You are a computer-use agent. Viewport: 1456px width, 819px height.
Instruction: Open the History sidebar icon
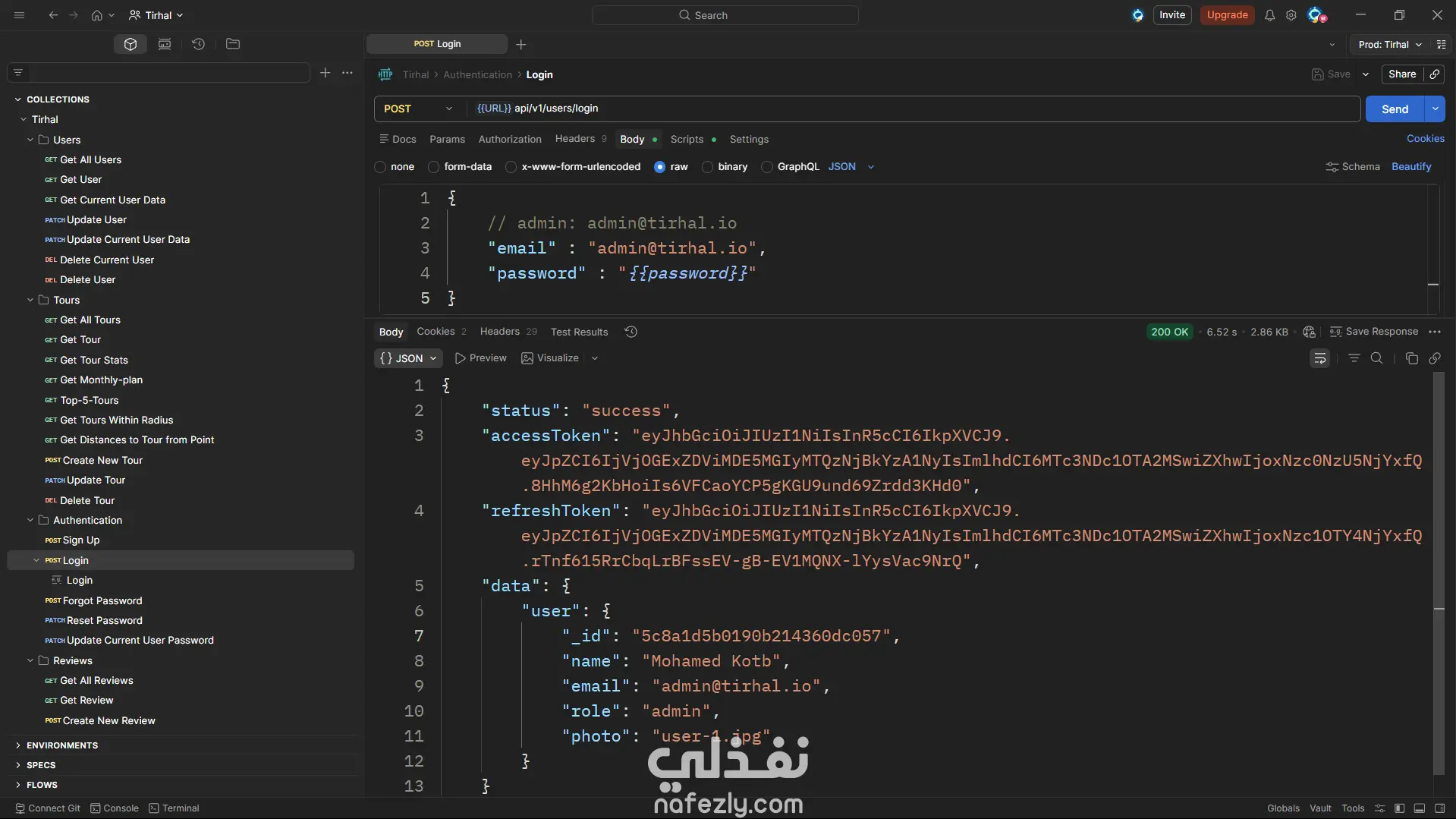tap(199, 44)
